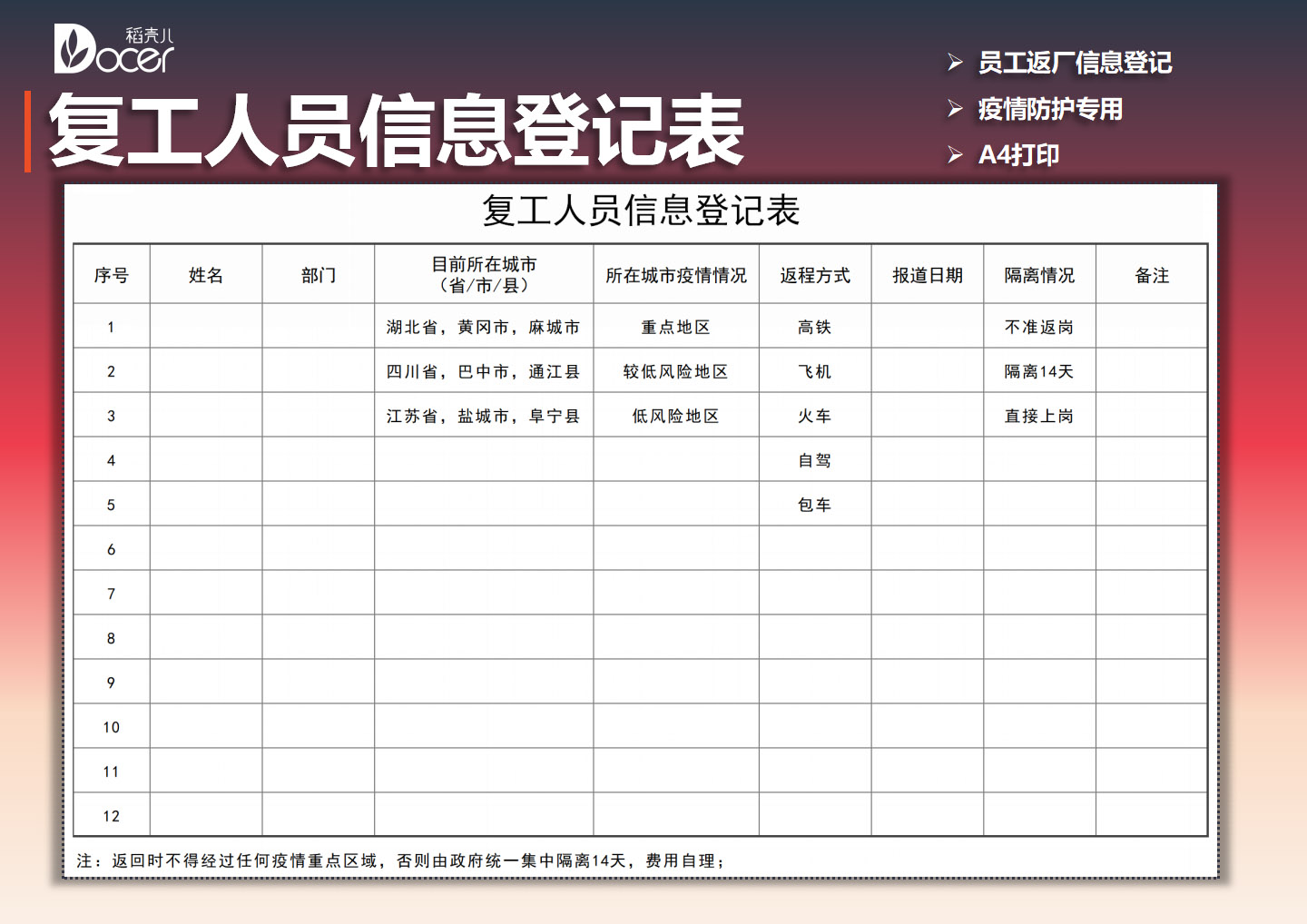Image resolution: width=1307 pixels, height=924 pixels.
Task: Click the 不准返岗 cell in row 1
Action: pos(1037,327)
